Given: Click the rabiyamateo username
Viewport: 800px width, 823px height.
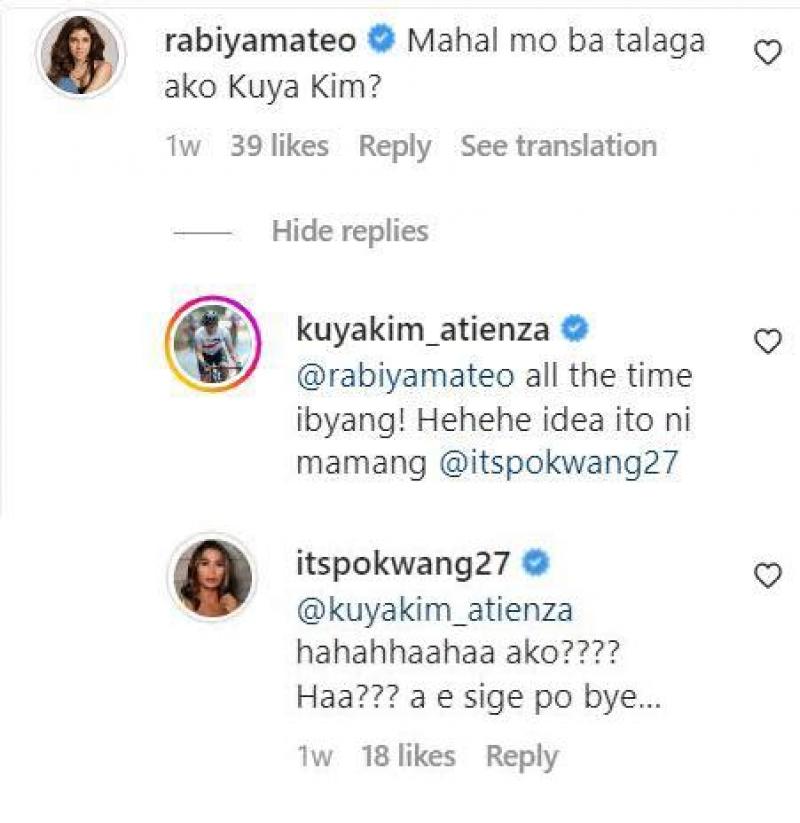Looking at the screenshot, I should tap(260, 41).
